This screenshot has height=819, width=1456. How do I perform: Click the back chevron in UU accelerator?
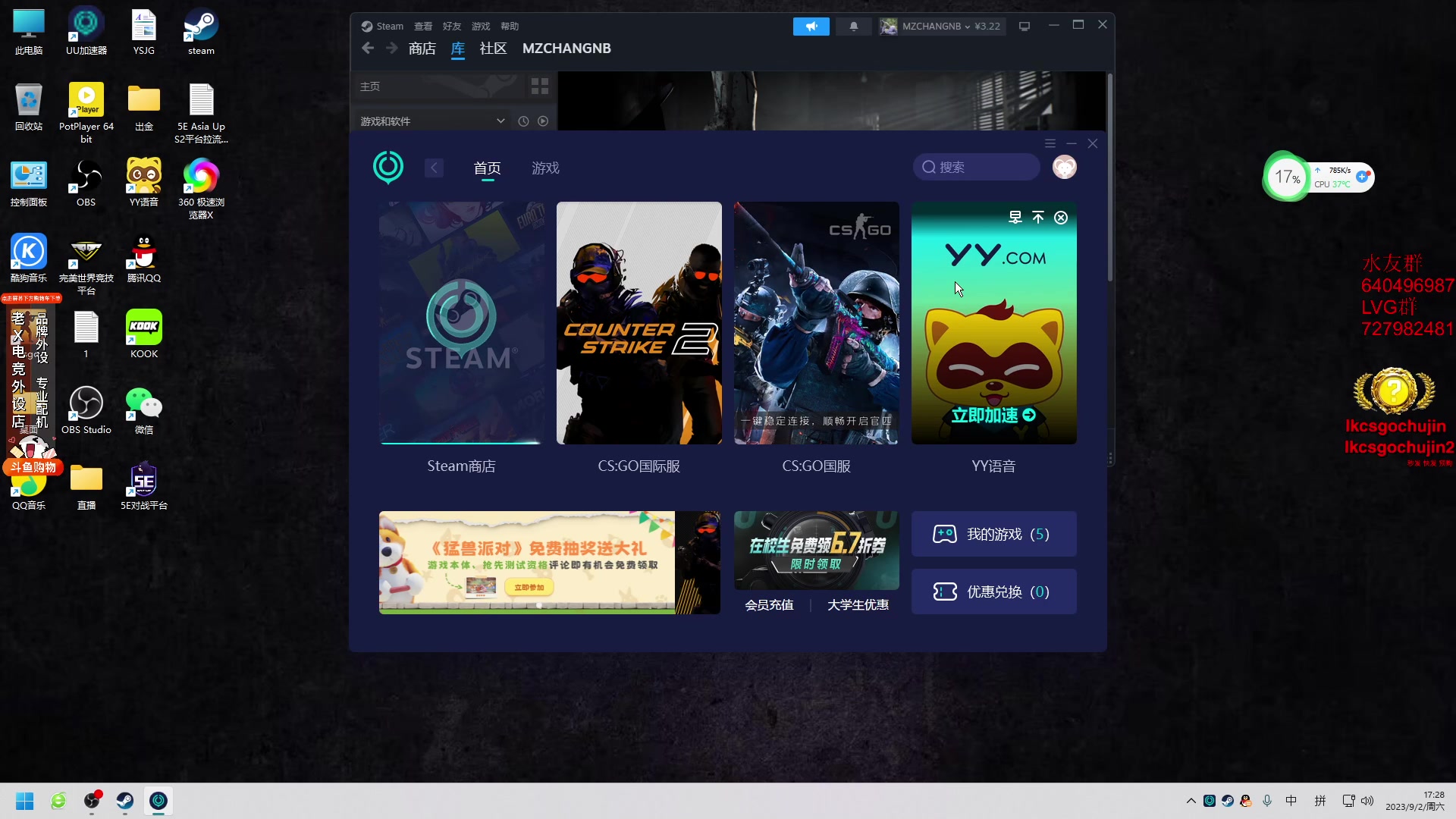pos(434,168)
